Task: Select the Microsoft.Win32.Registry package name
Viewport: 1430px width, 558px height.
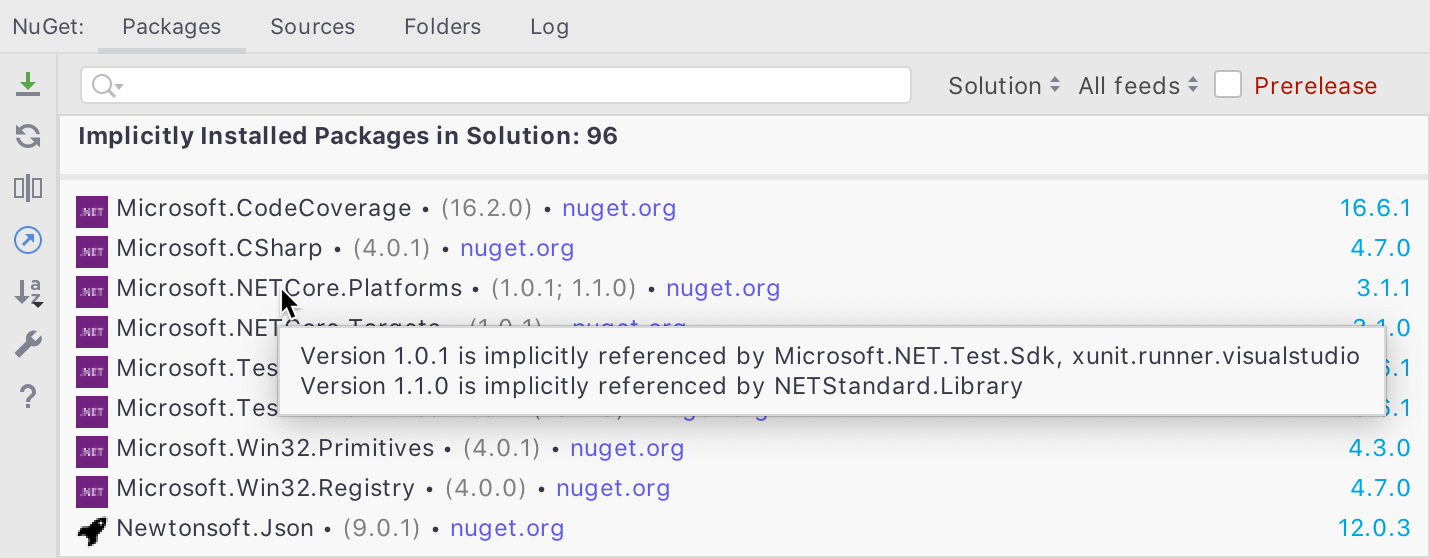Action: click(x=265, y=489)
